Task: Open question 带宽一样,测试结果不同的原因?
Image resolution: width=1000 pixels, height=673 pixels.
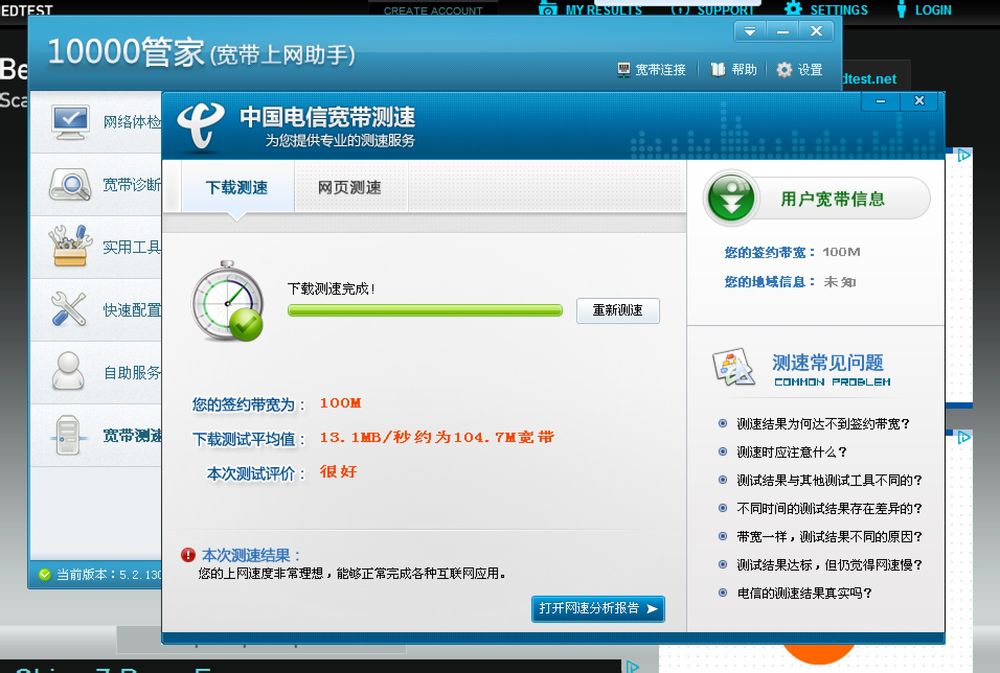Action: 829,536
